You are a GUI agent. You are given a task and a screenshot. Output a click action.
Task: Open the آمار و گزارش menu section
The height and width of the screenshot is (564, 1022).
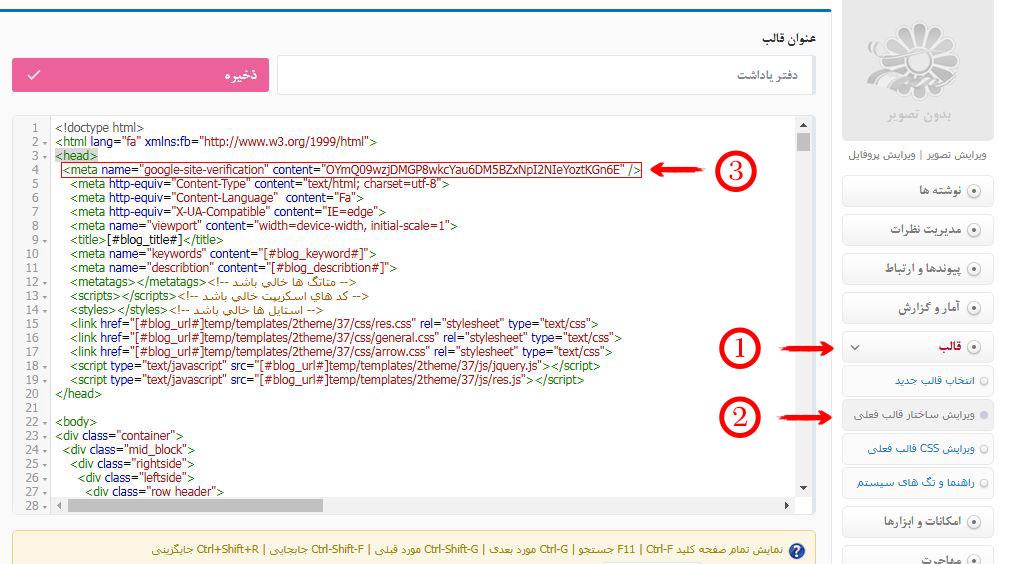(x=918, y=308)
